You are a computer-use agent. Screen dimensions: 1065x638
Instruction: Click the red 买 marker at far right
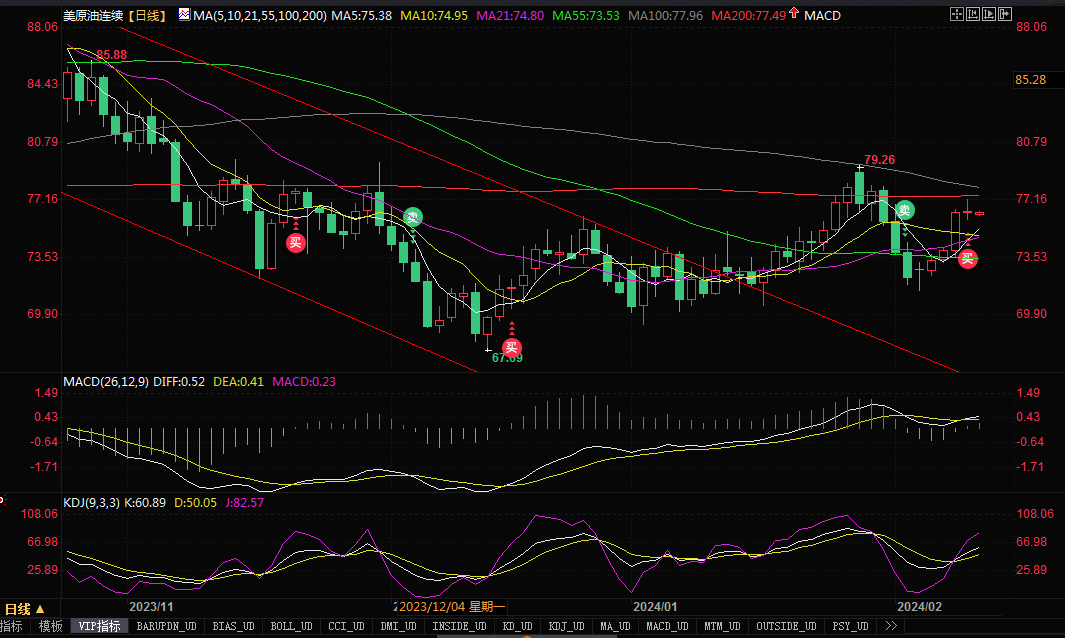coord(967,259)
